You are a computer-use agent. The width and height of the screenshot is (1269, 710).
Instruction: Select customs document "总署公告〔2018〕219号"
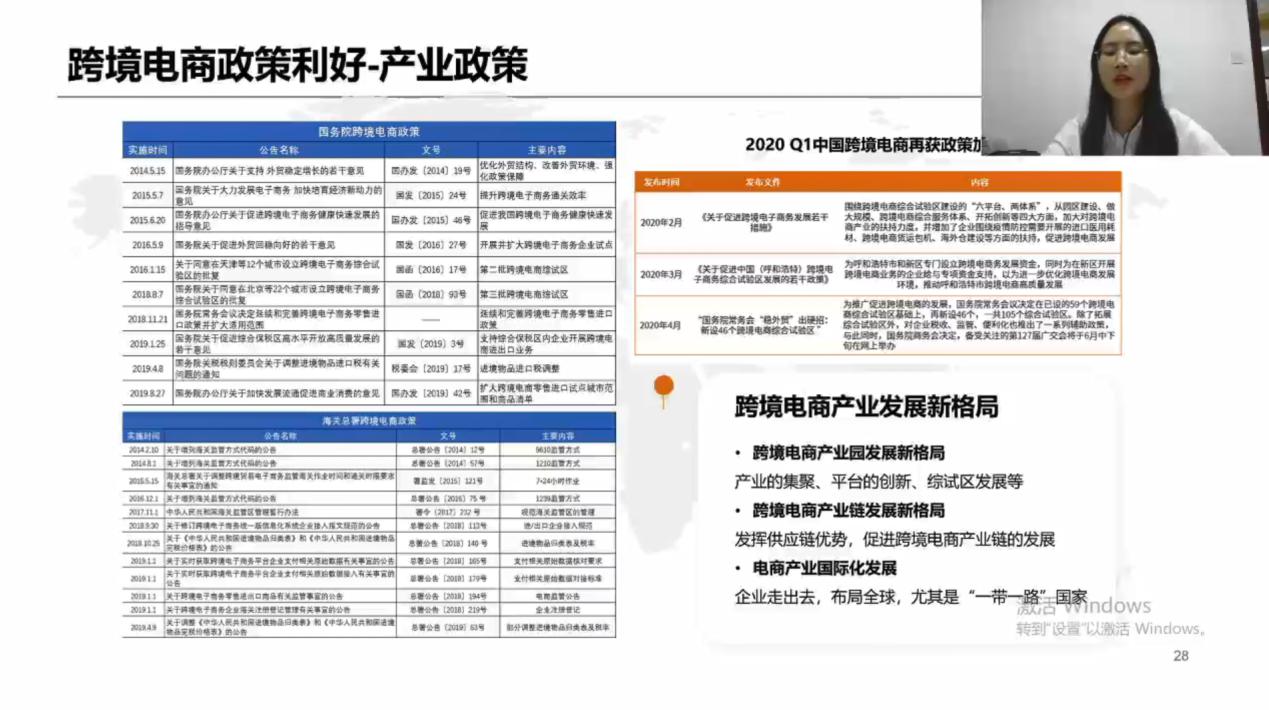(447, 609)
